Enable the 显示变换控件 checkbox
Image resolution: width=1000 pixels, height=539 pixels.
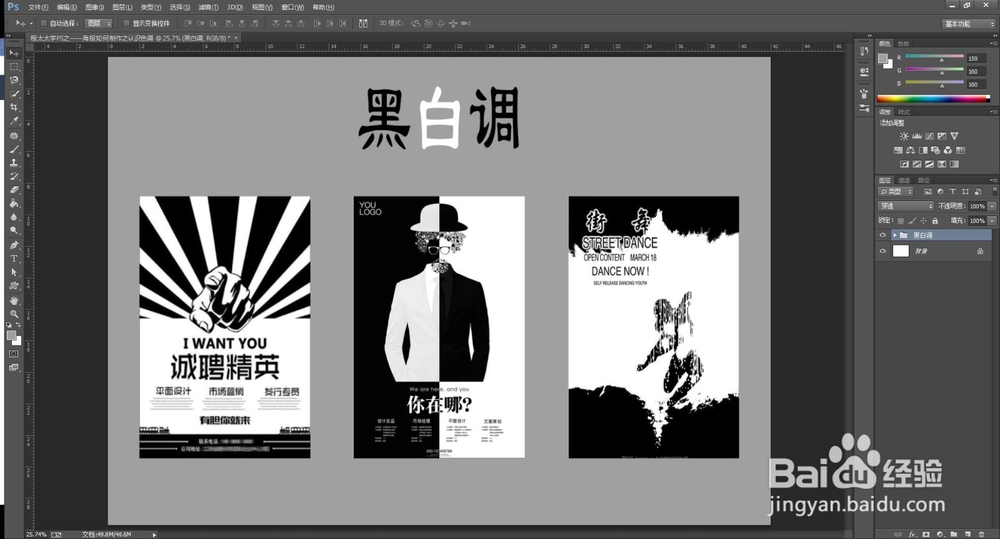click(126, 24)
